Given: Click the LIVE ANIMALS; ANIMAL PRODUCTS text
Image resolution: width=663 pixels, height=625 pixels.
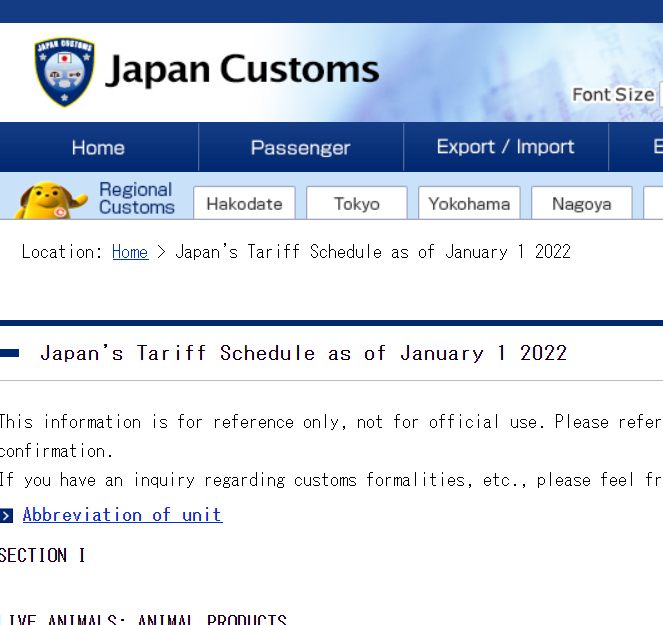Looking at the screenshot, I should tap(144, 619).
